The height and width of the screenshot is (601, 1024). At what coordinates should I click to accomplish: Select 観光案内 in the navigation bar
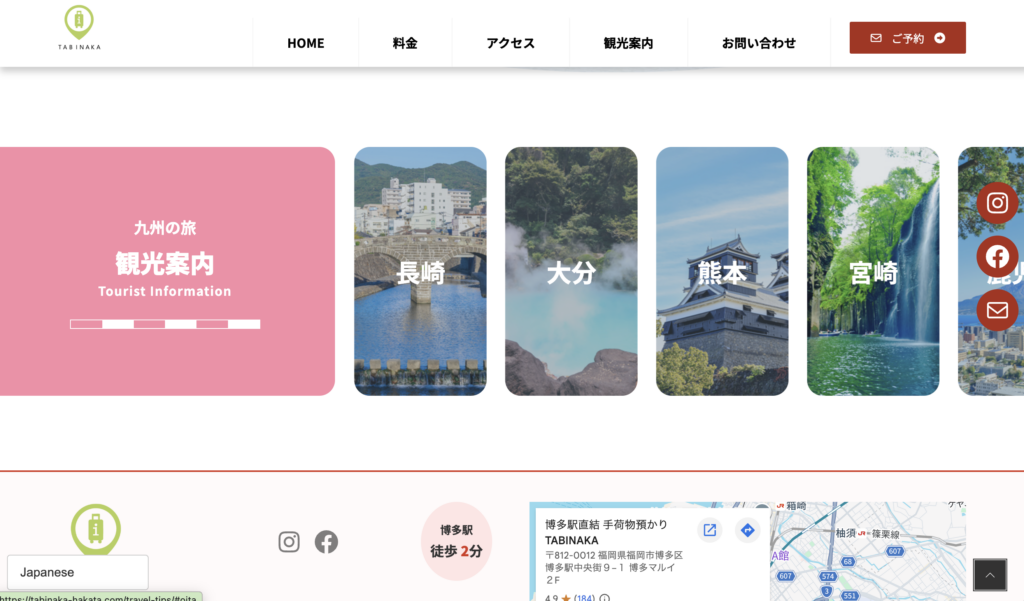pyautogui.click(x=628, y=43)
